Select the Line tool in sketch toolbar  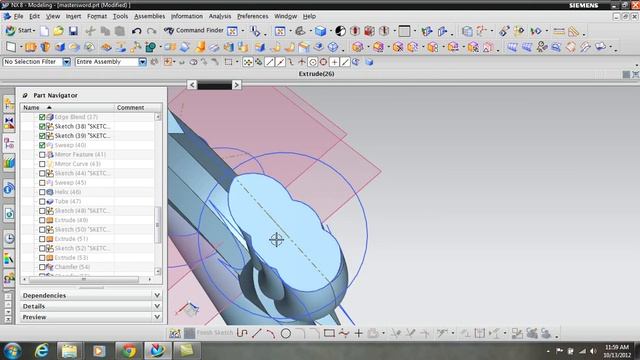coord(257,333)
